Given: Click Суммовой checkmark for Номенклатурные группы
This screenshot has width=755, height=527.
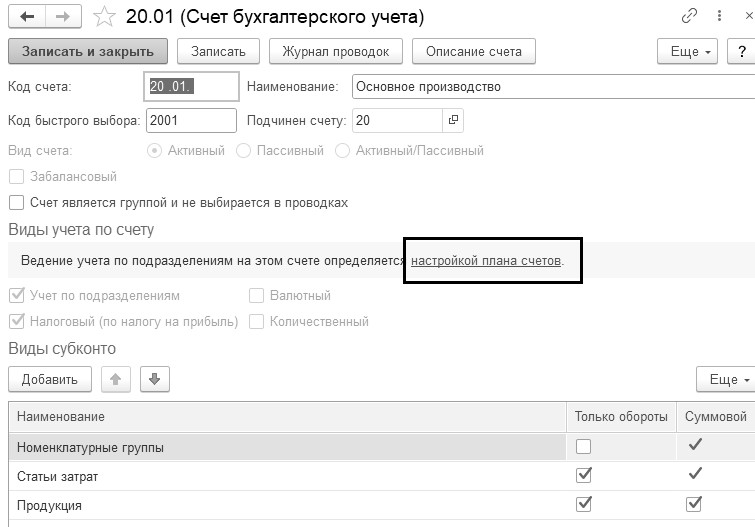Looking at the screenshot, I should tap(695, 444).
